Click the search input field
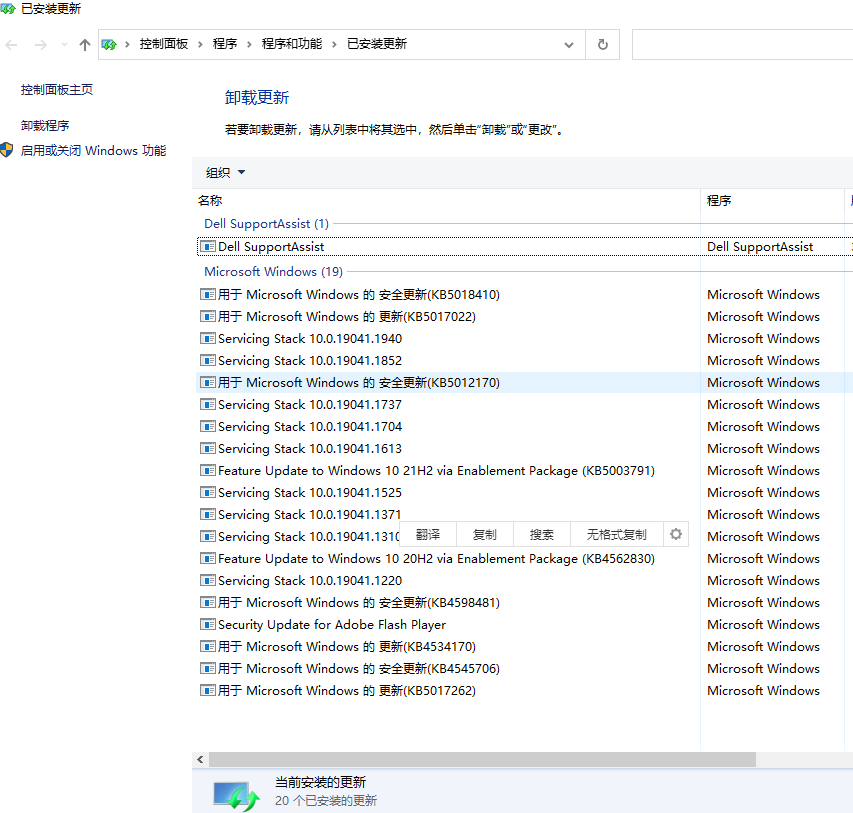Viewport: 853px width, 813px height. click(x=742, y=45)
